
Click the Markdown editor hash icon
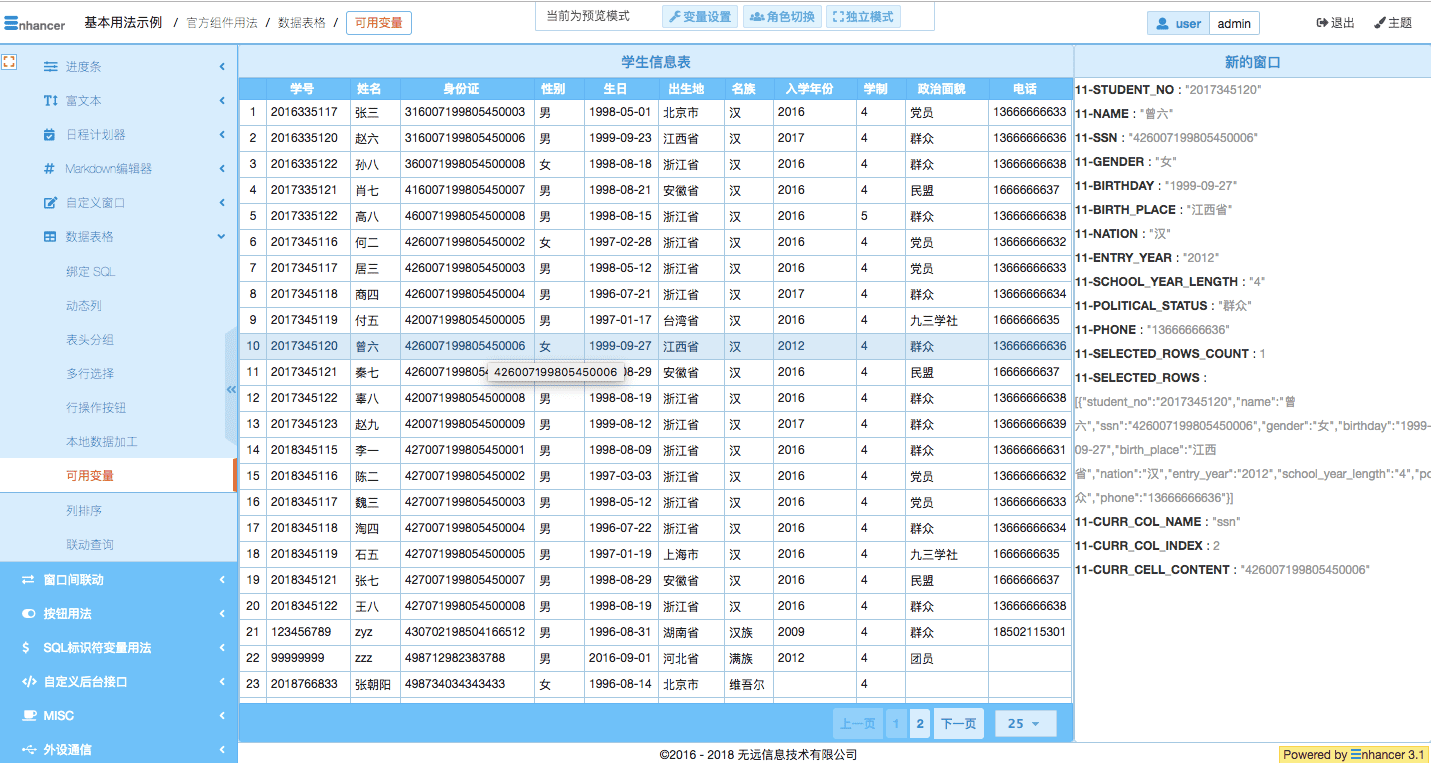point(50,169)
